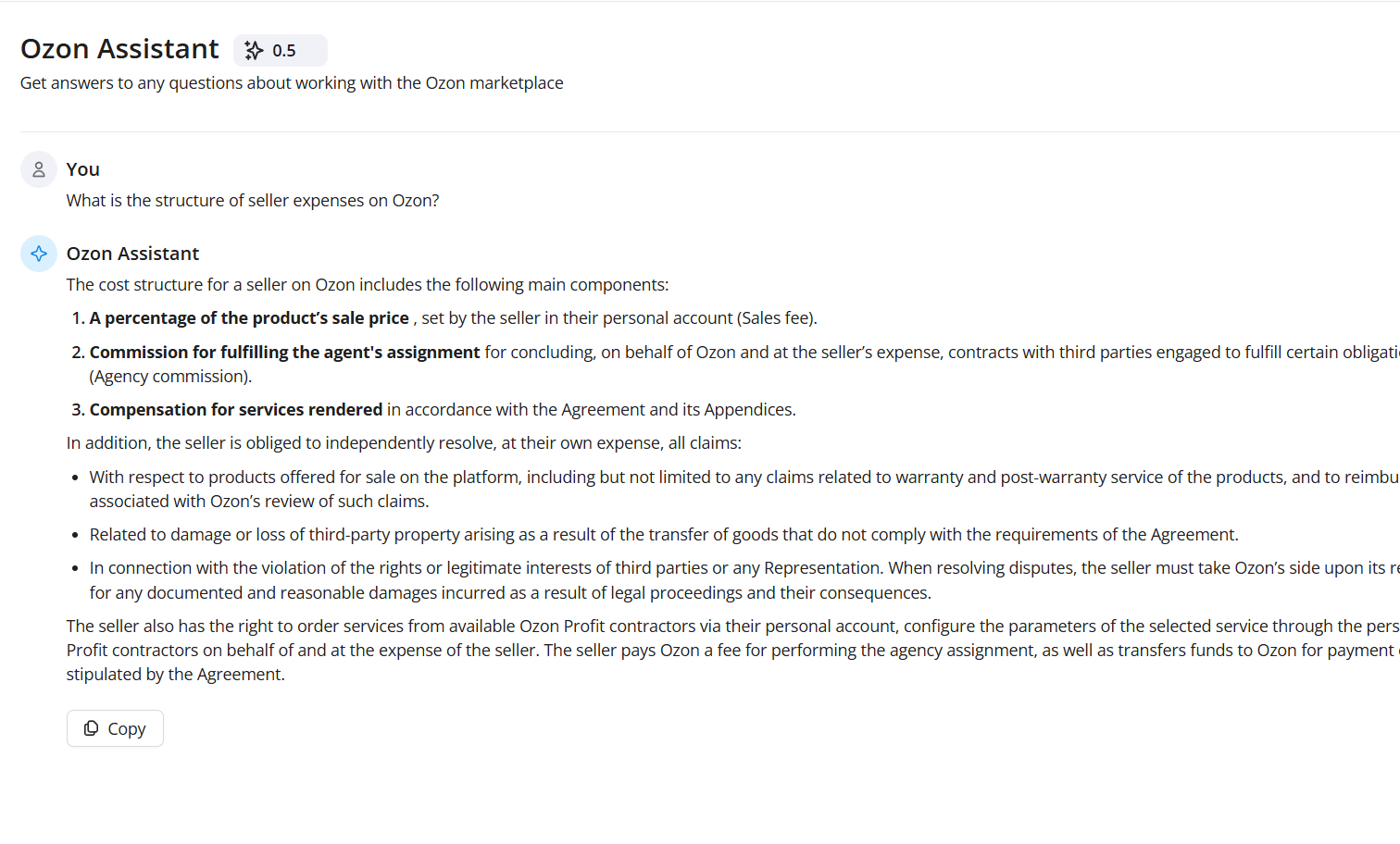1400x844 pixels.
Task: Click the You sender name
Action: click(x=82, y=169)
